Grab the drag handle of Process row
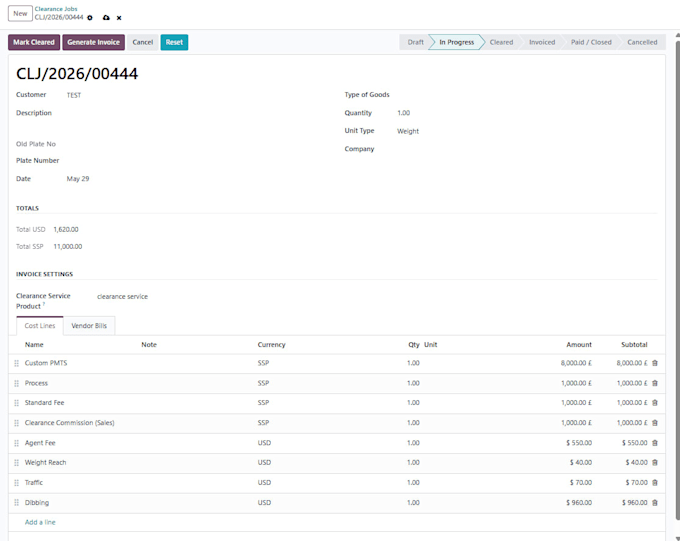This screenshot has width=680, height=541. tap(16, 383)
